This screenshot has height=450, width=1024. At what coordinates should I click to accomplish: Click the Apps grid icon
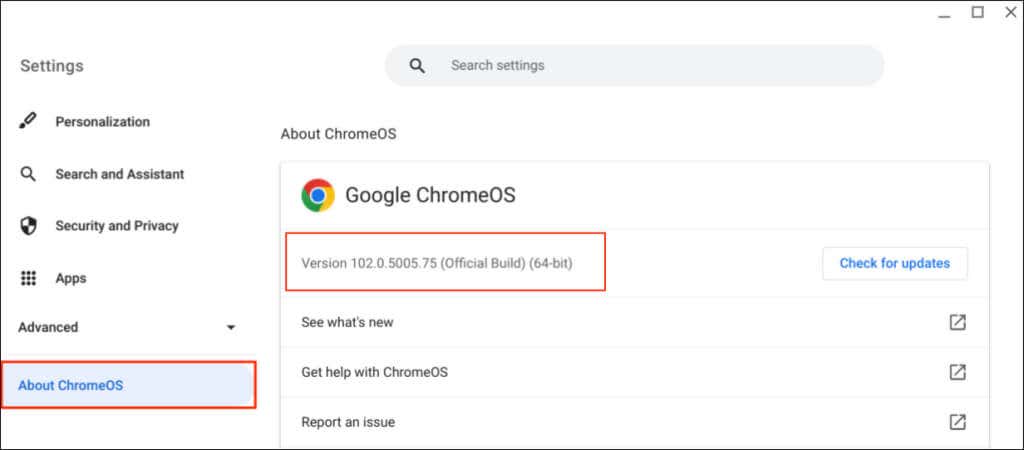pyautogui.click(x=28, y=278)
